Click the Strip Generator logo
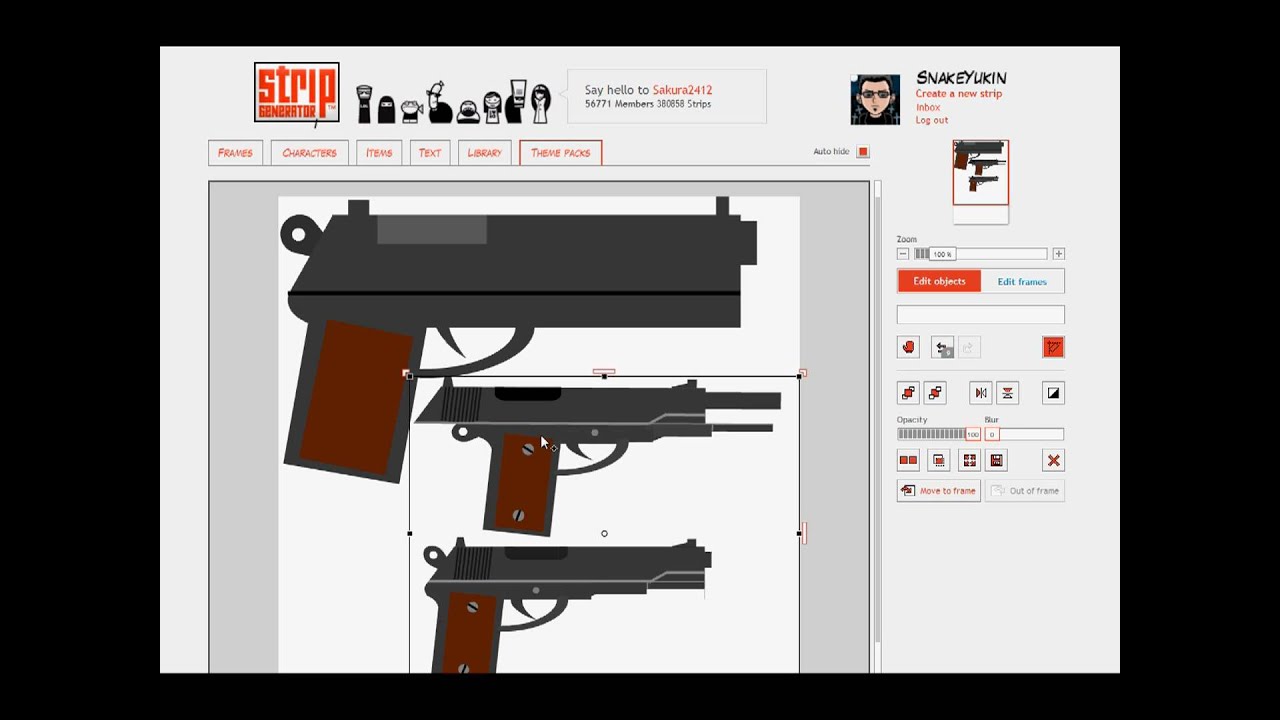This screenshot has height=720, width=1280. point(297,93)
